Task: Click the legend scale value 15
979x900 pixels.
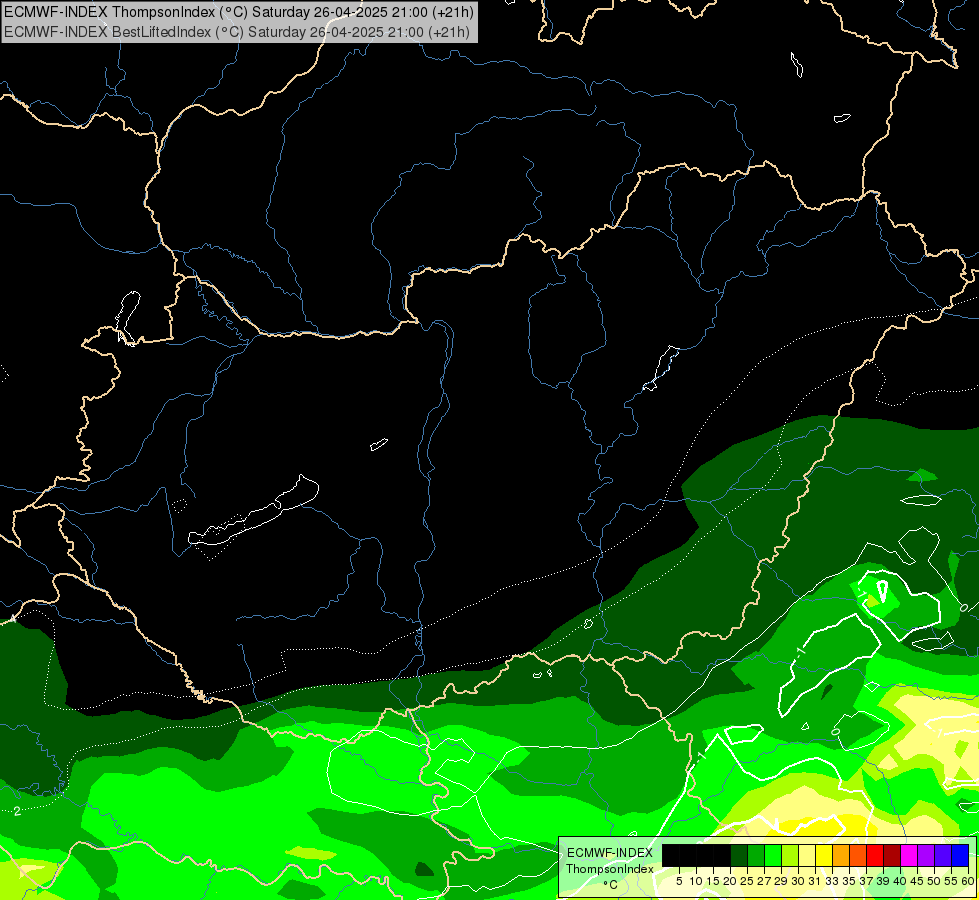Action: [x=713, y=881]
